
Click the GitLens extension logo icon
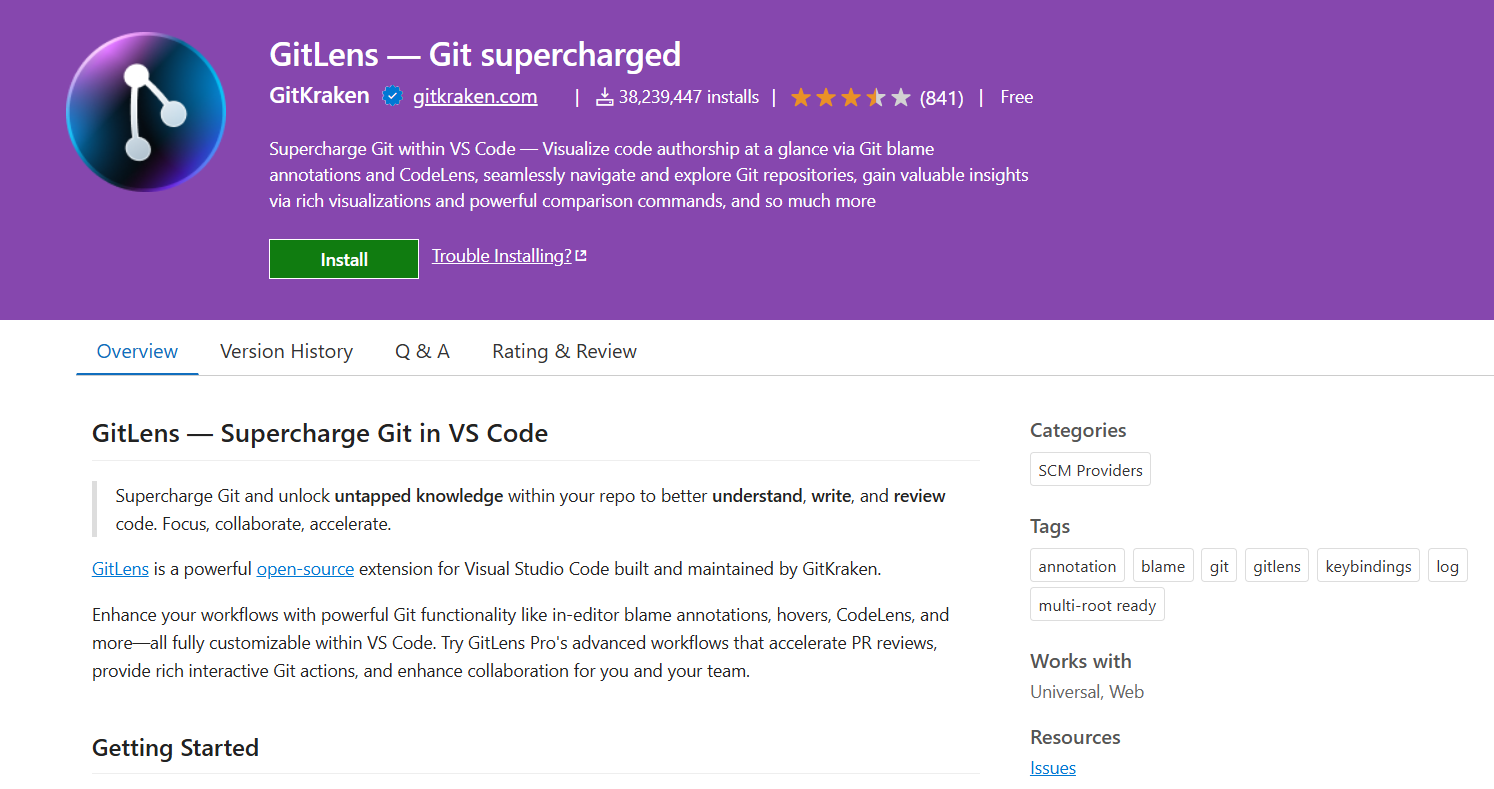pos(146,112)
